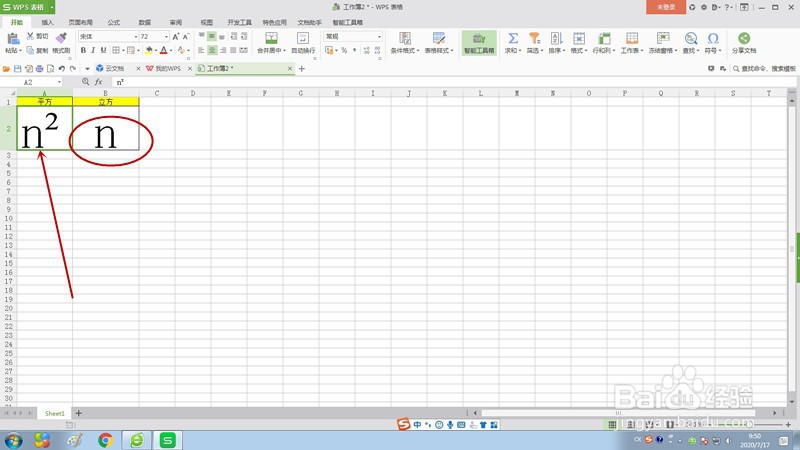Toggle italic formatting
Image resolution: width=800 pixels, height=450 pixels.
pyautogui.click(x=93, y=51)
